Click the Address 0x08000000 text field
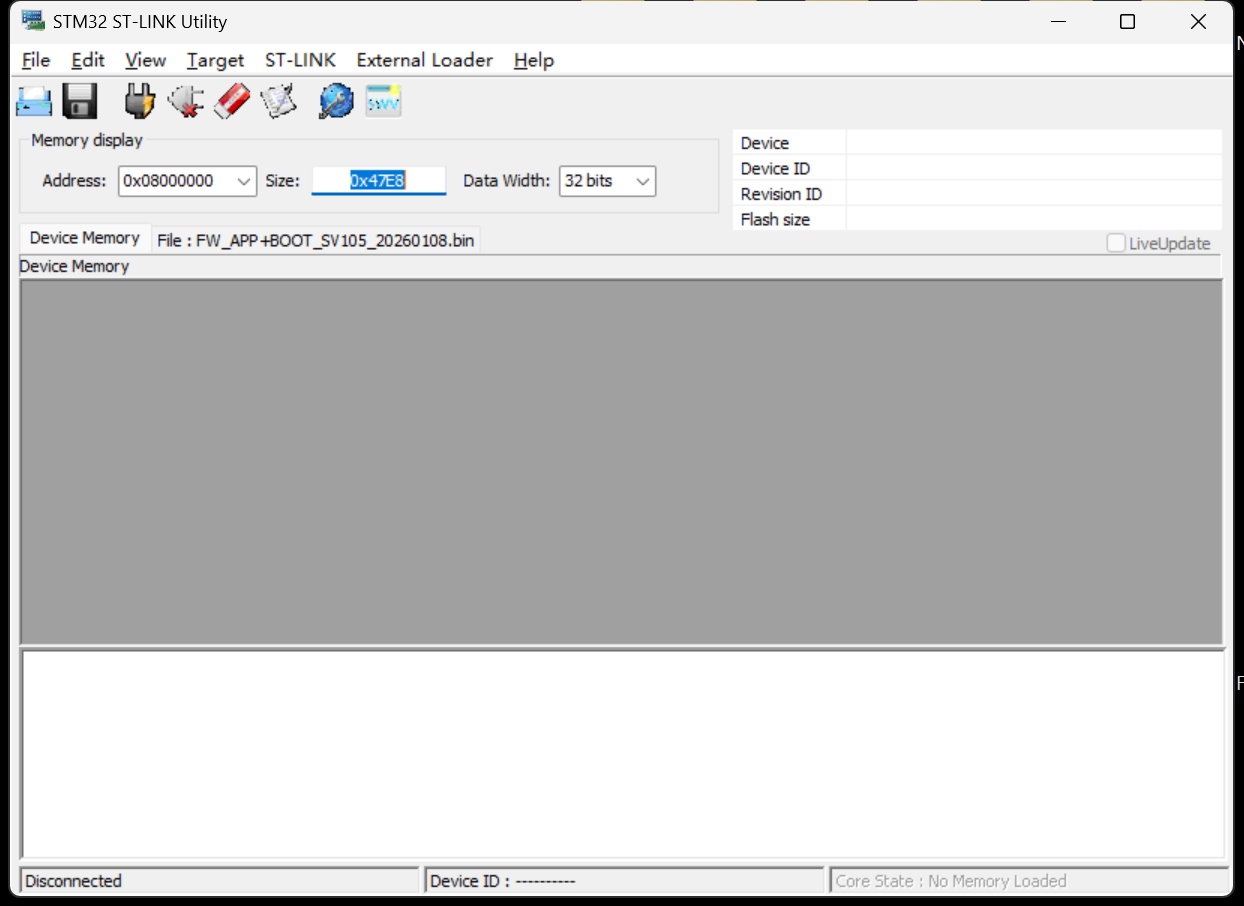 tap(175, 181)
